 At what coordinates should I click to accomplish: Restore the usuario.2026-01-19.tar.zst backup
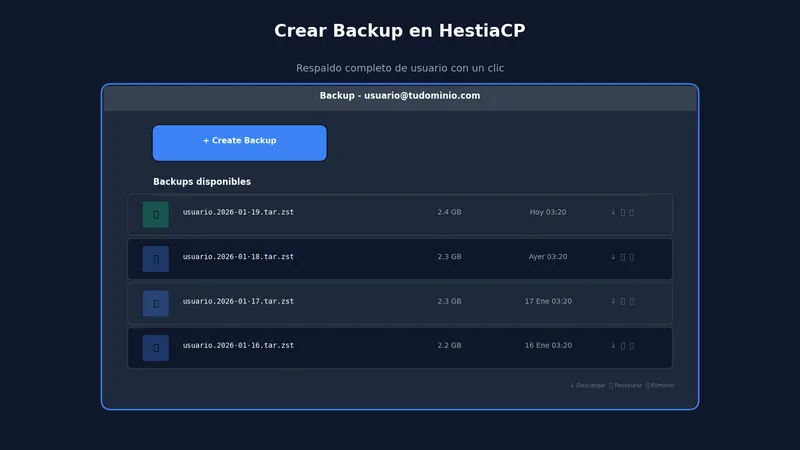click(622, 212)
